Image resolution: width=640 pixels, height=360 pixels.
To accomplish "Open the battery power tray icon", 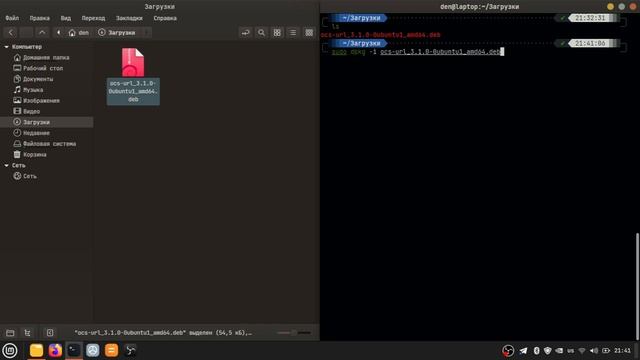I will pos(606,351).
